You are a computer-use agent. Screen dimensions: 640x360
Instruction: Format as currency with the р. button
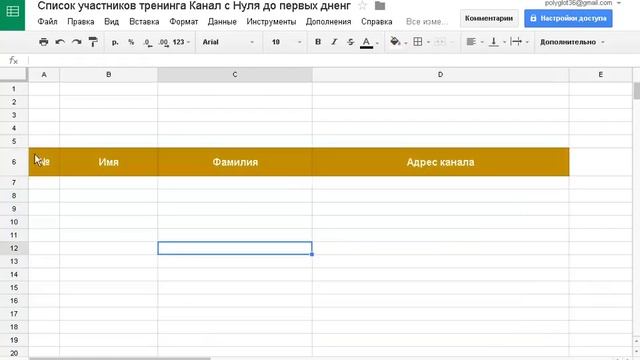pyautogui.click(x=115, y=42)
